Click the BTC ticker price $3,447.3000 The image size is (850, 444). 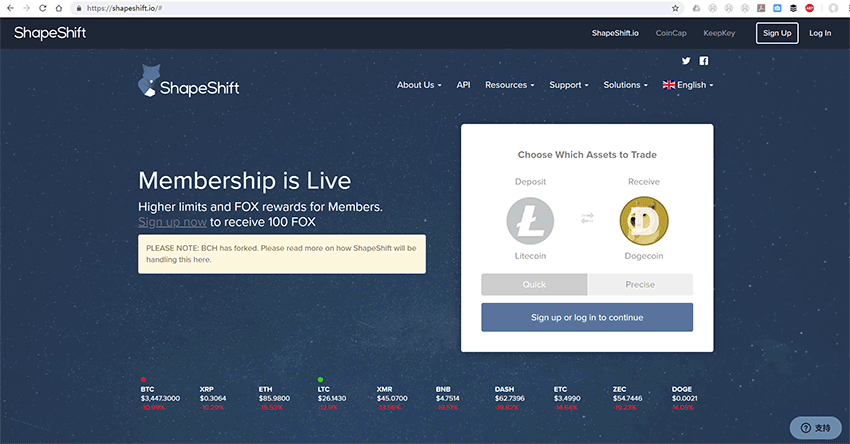click(160, 398)
